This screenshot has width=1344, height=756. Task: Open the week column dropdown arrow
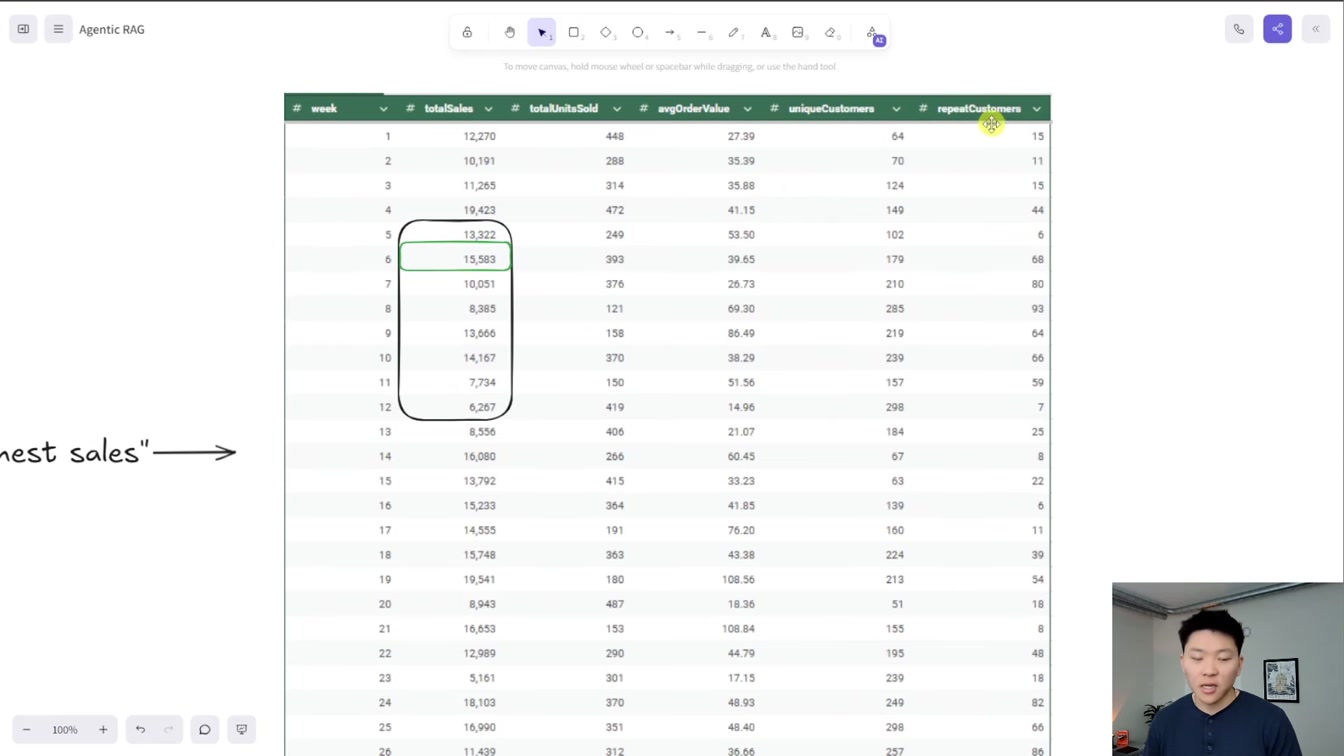pyautogui.click(x=383, y=109)
